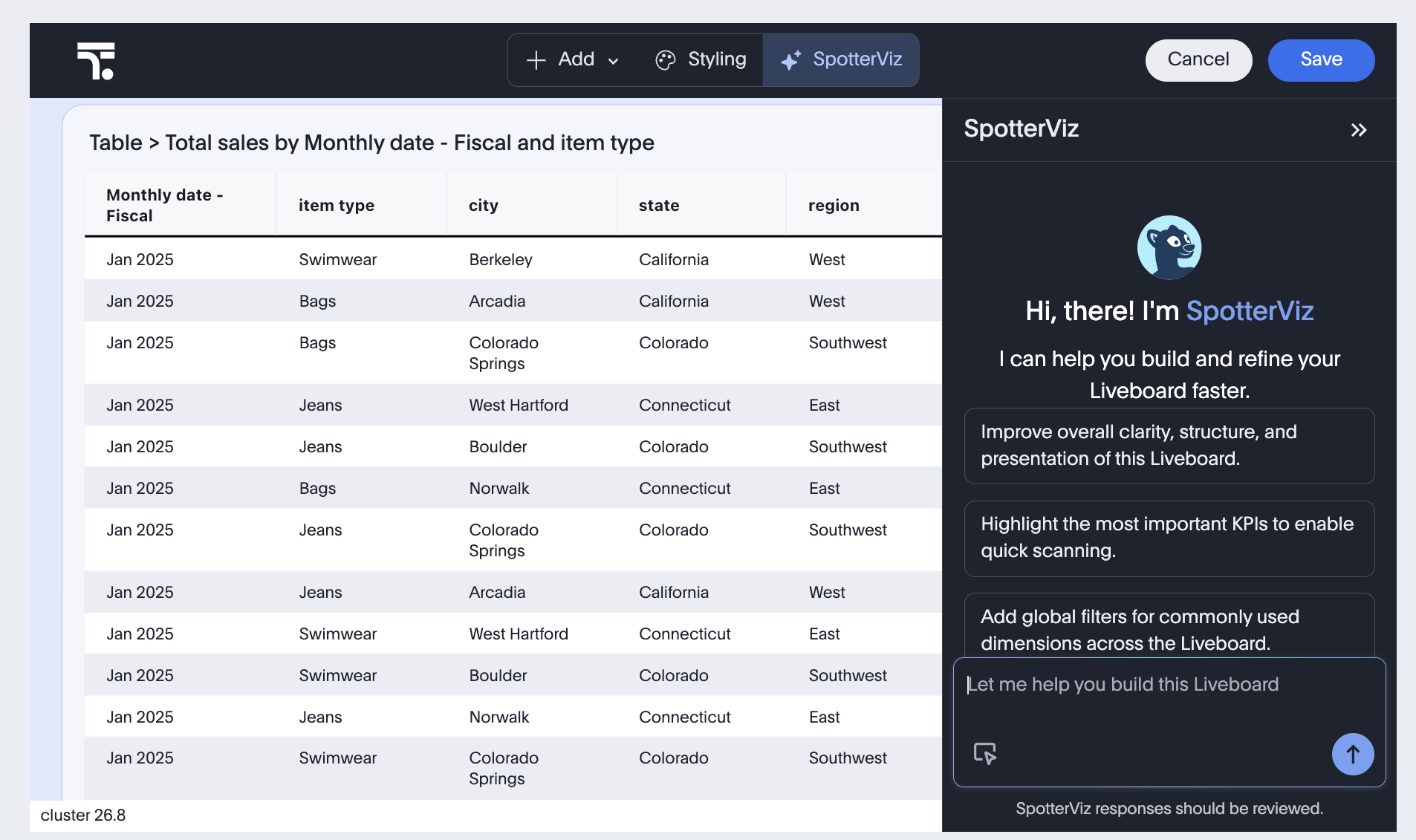Cancel the Liveboard edits

coord(1198,59)
